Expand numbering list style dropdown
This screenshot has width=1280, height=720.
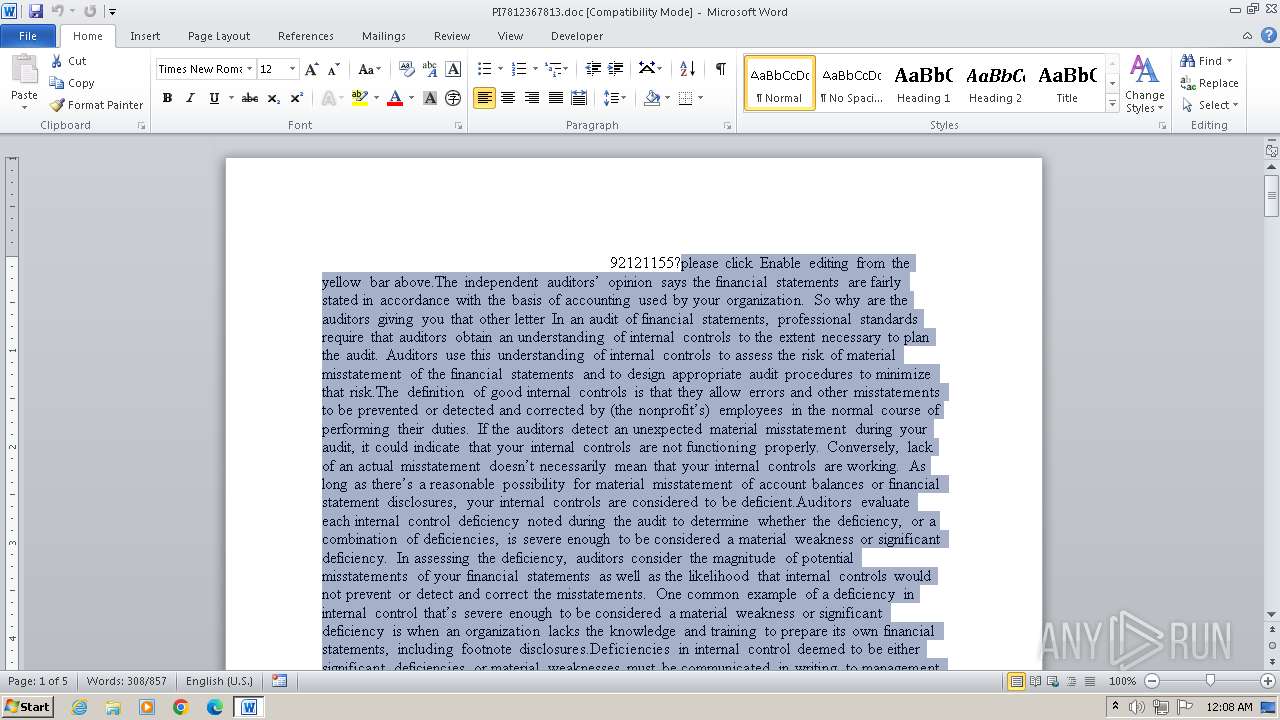point(535,69)
